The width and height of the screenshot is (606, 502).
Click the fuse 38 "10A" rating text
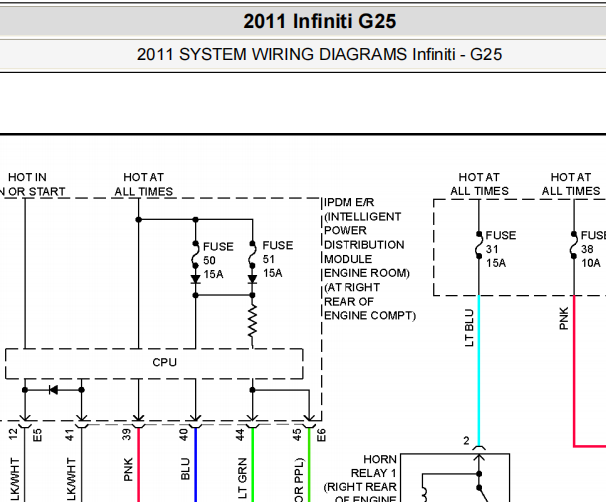pyautogui.click(x=591, y=263)
